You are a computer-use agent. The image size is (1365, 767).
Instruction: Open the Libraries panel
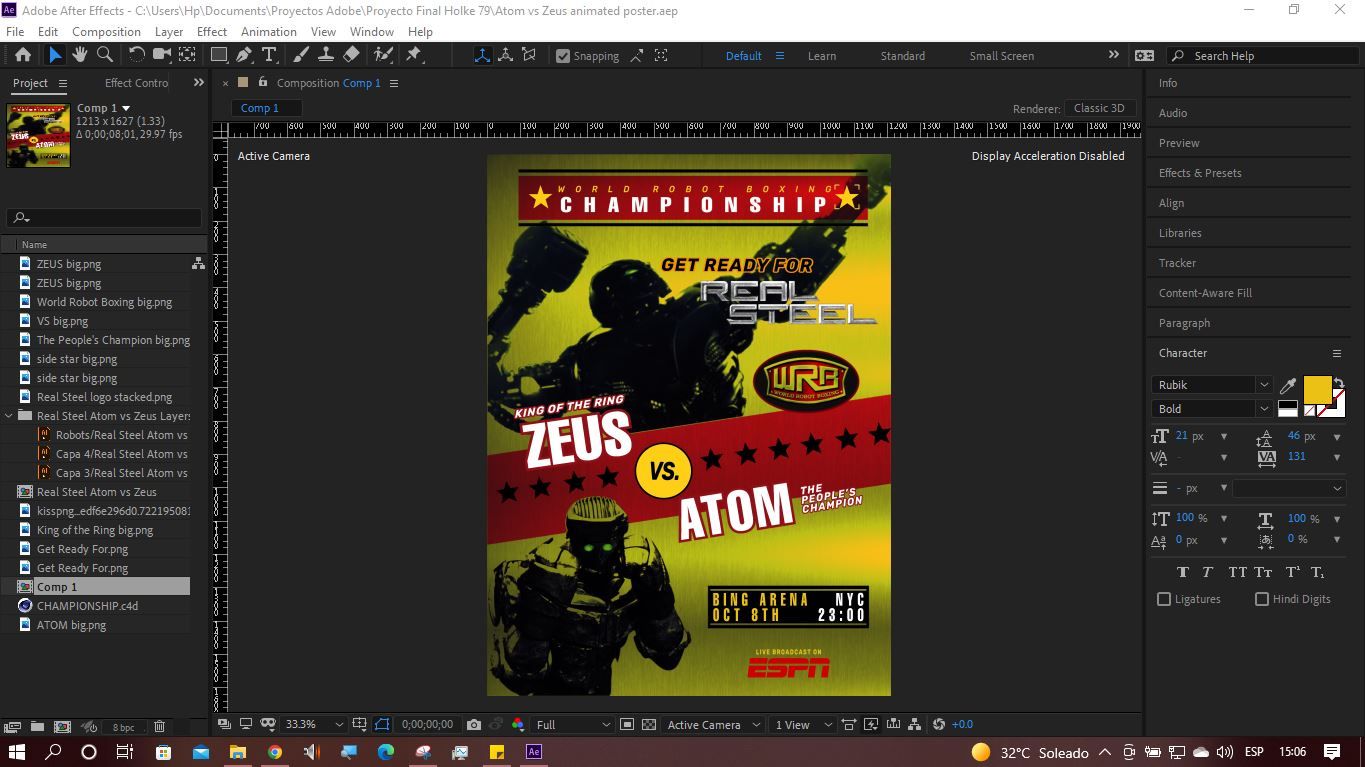1180,233
